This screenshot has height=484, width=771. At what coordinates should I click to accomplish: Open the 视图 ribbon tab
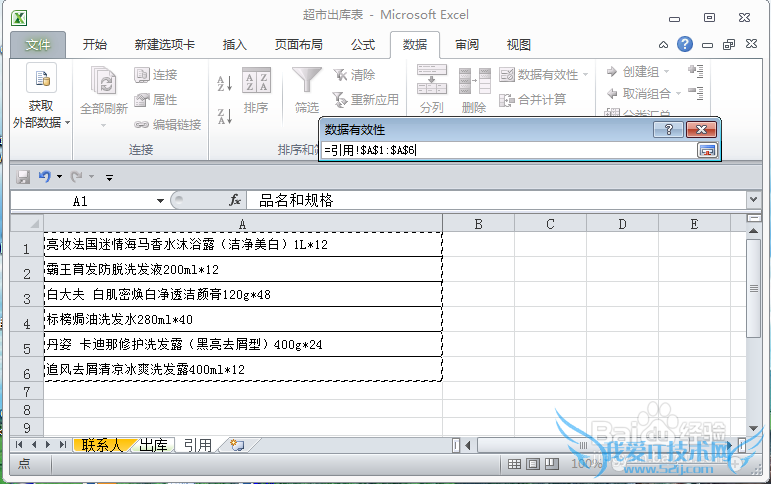[519, 45]
